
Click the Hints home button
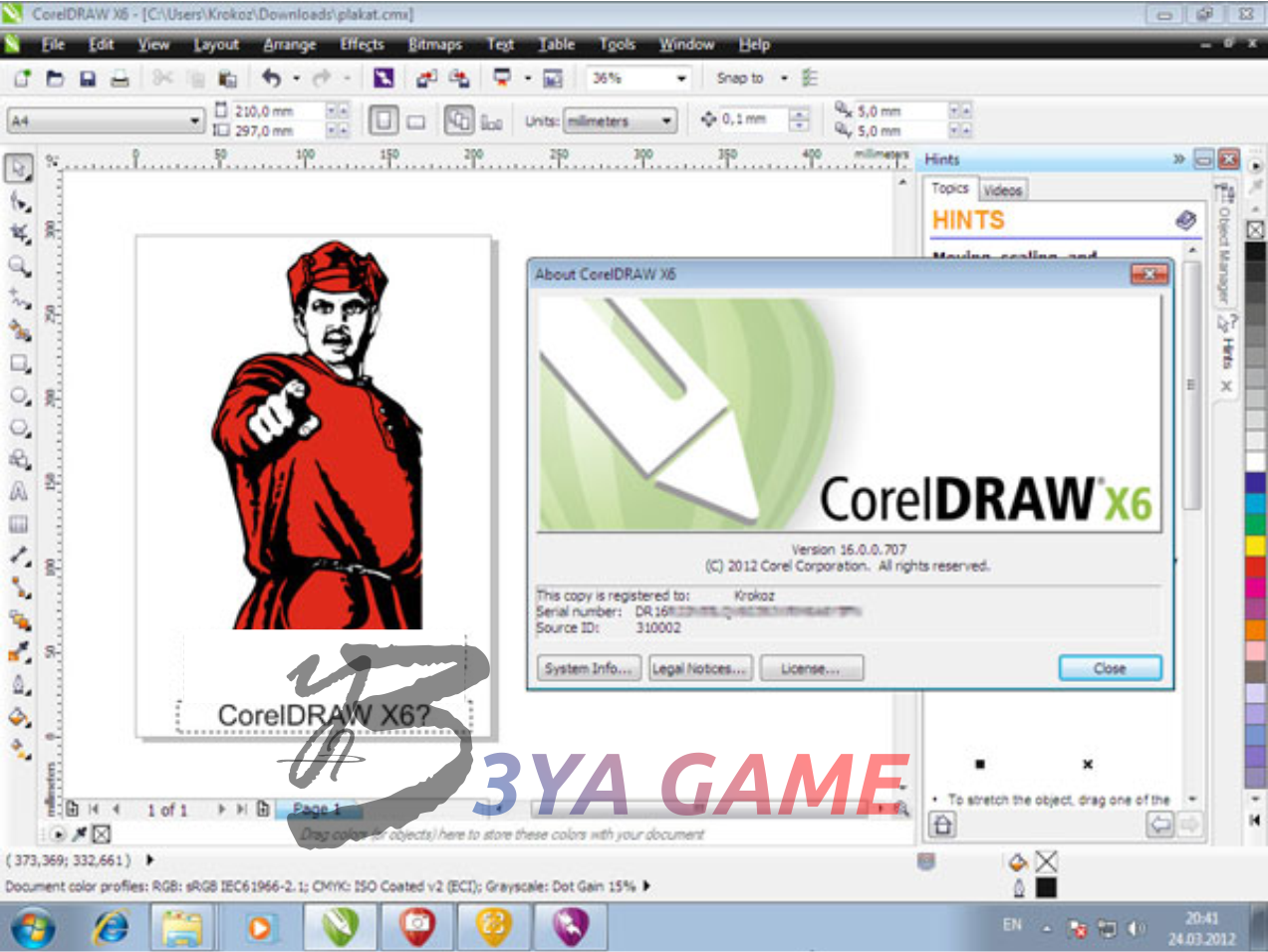[942, 825]
